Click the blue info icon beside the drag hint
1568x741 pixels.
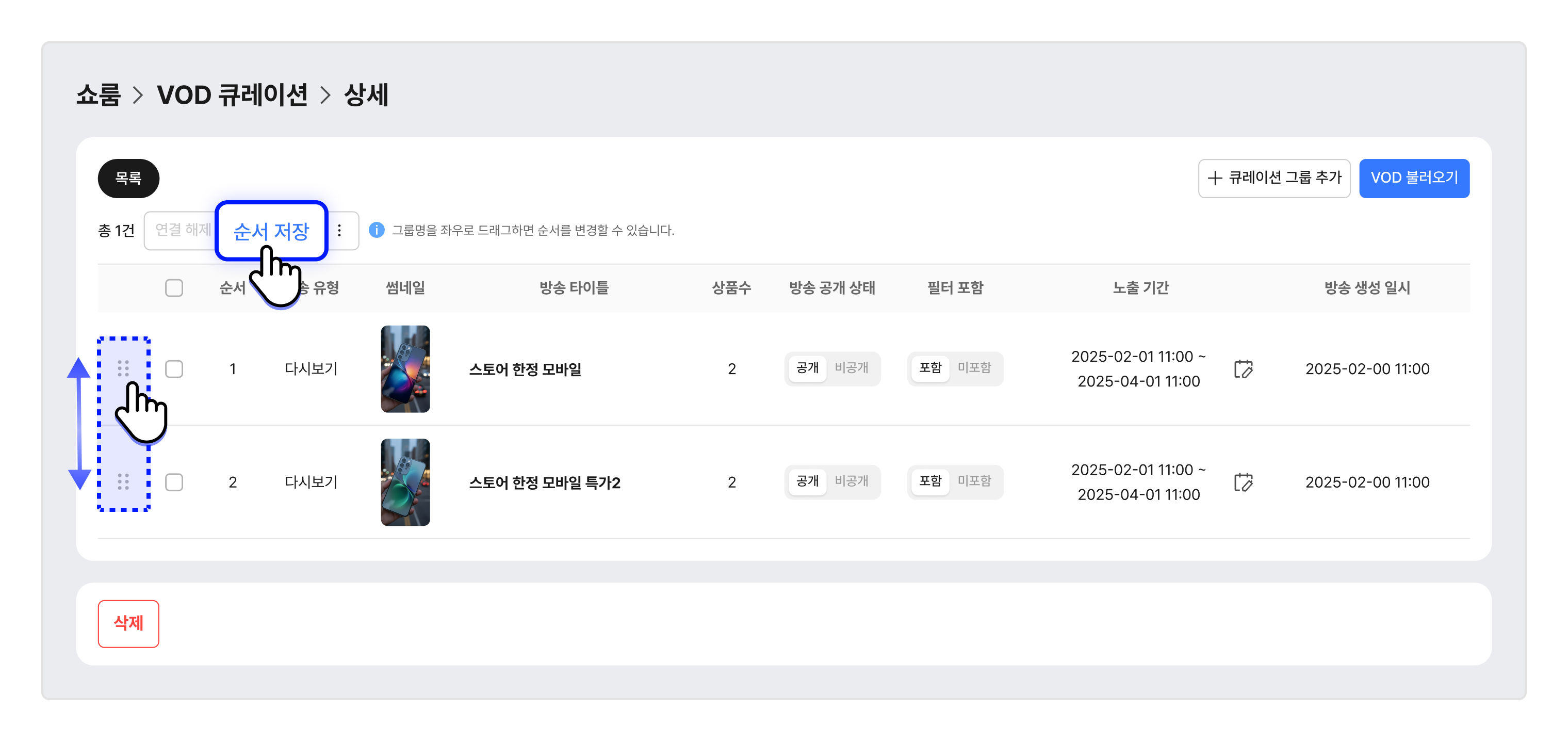377,230
